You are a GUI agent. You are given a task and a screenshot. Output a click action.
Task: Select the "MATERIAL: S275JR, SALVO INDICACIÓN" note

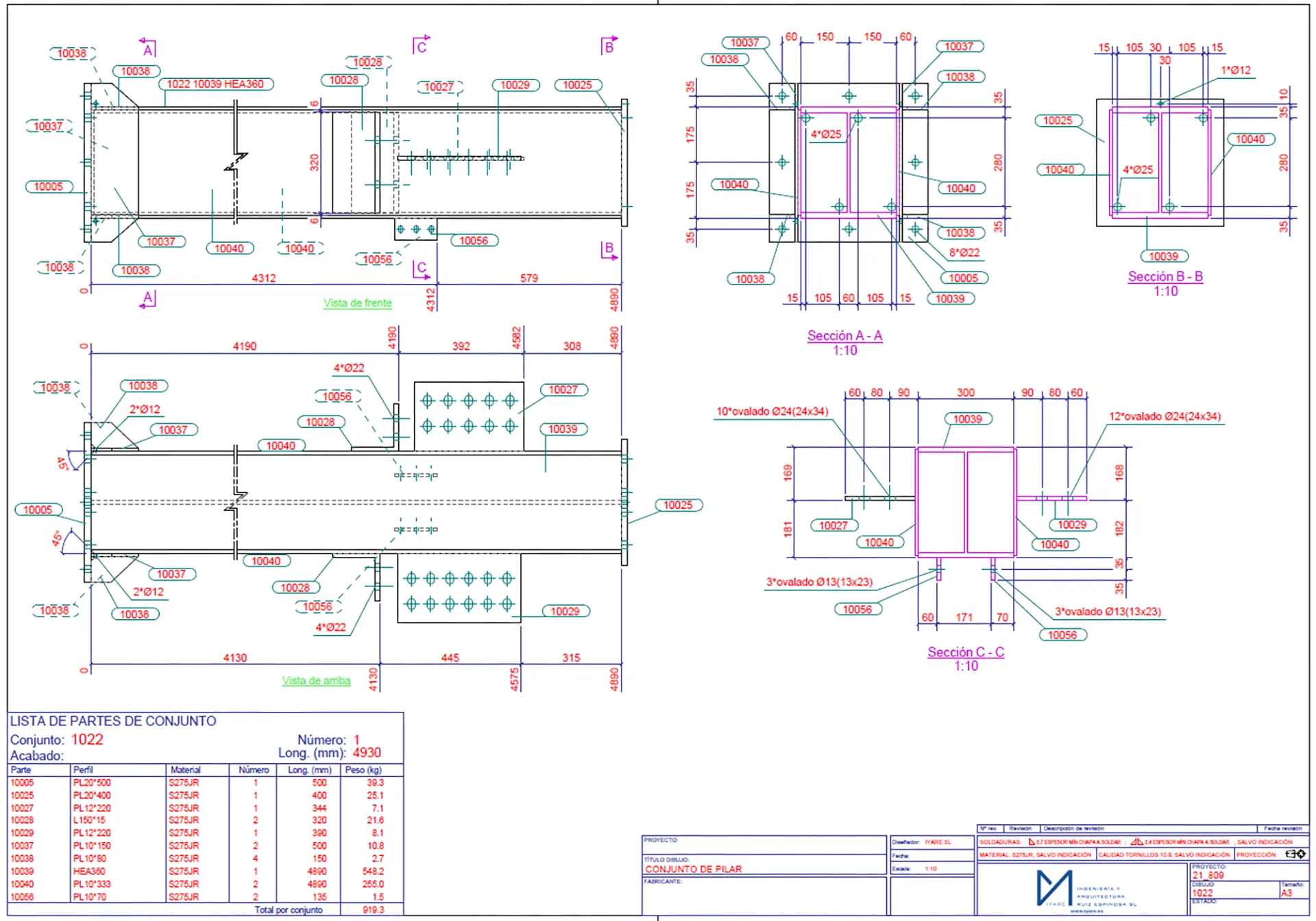(x=1035, y=854)
